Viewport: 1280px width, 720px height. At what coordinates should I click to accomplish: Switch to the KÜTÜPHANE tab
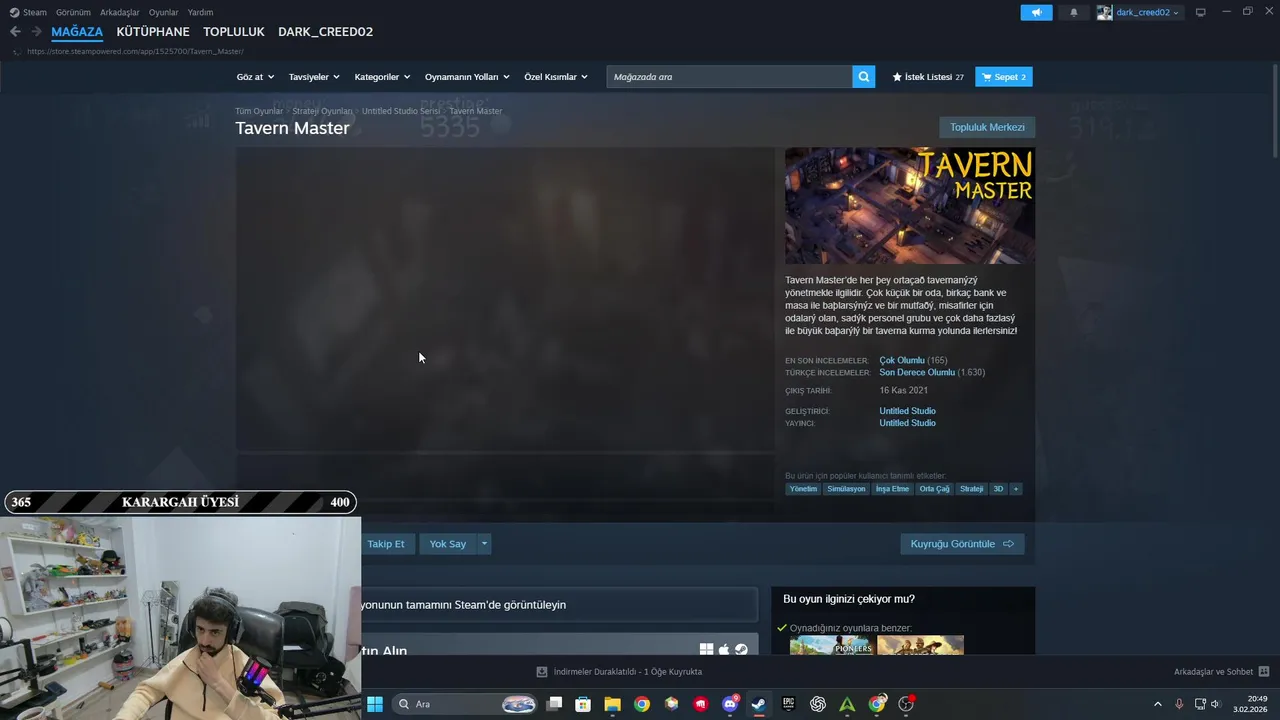153,32
